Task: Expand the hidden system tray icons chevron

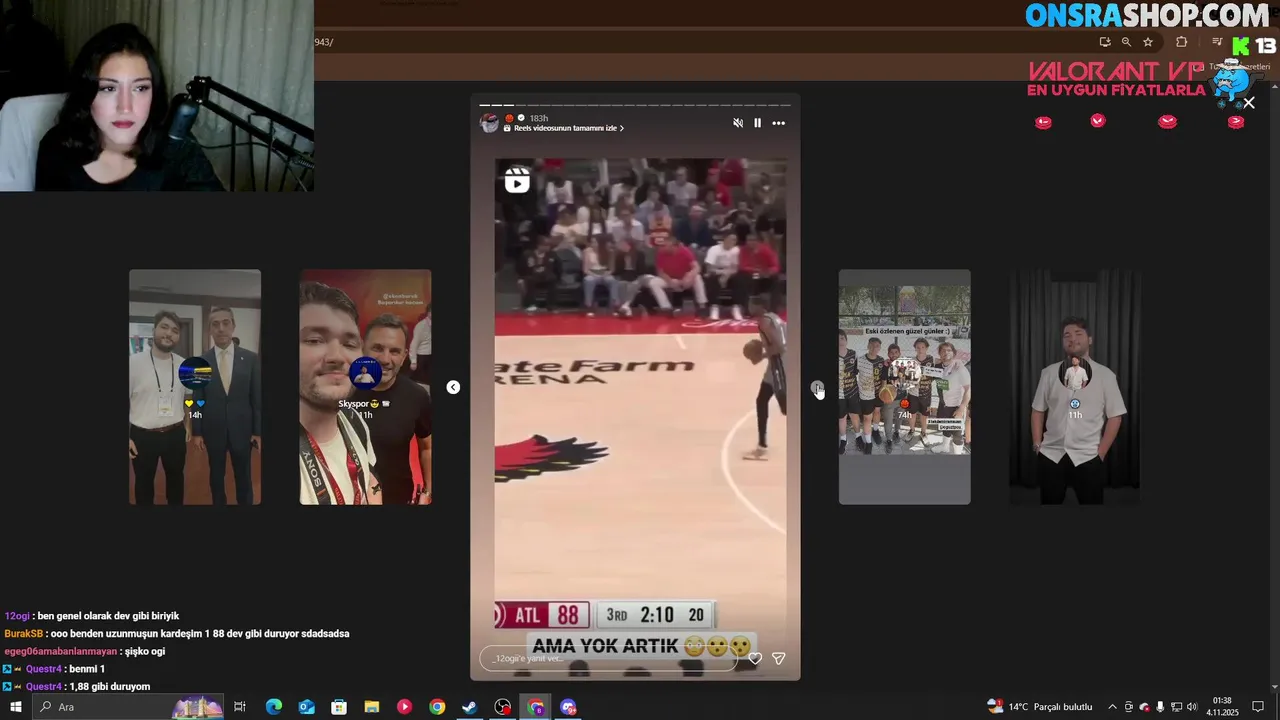Action: coord(1112,707)
